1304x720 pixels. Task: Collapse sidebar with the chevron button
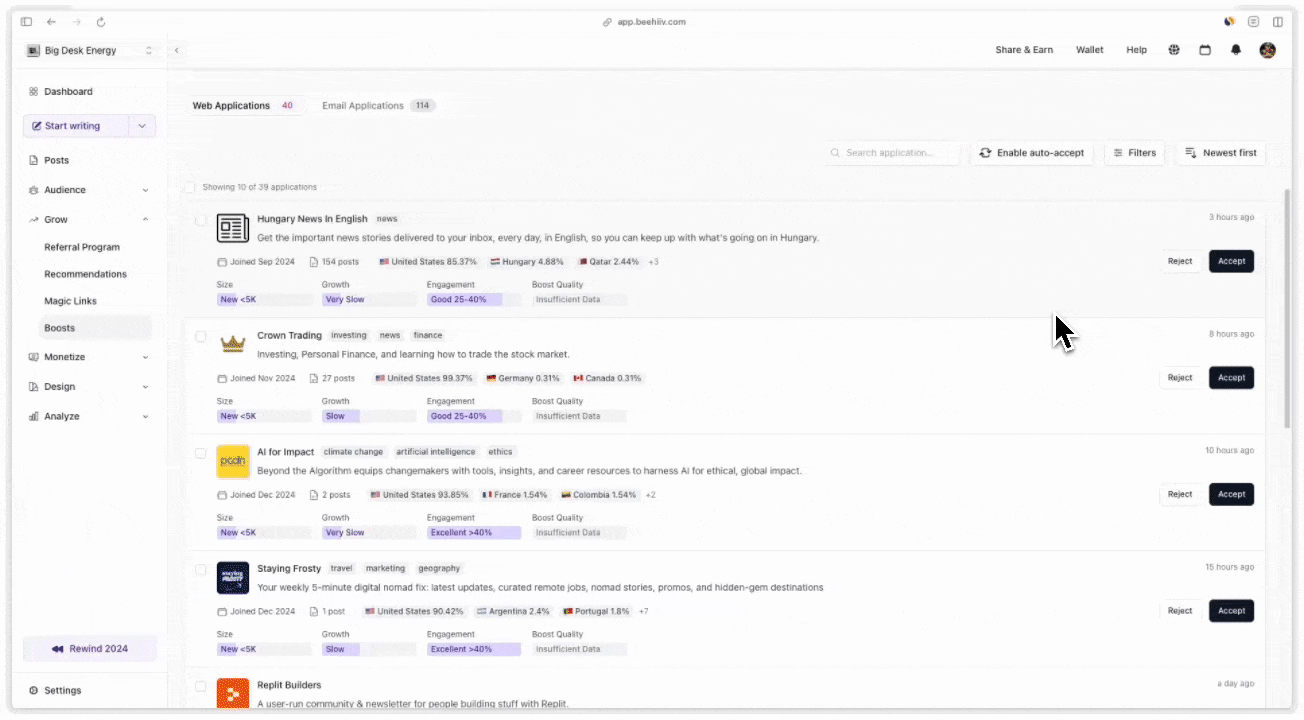pyautogui.click(x=177, y=50)
